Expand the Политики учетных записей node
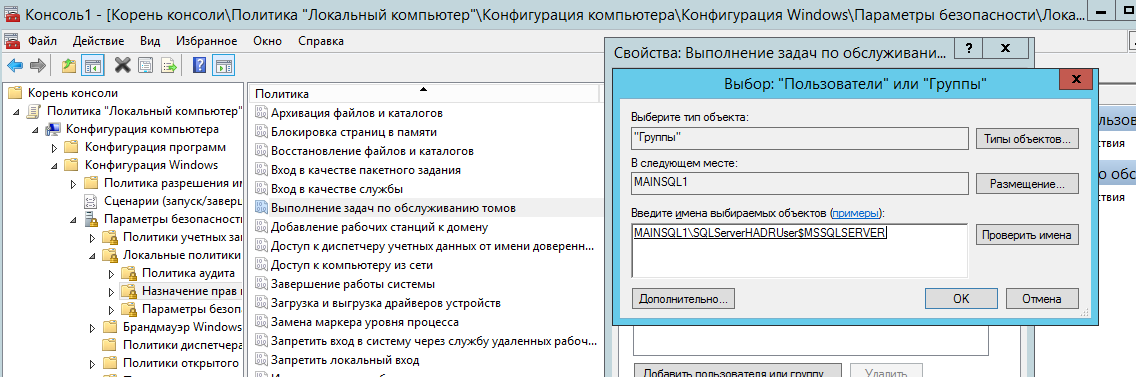The width and height of the screenshot is (1136, 377). 91,237
